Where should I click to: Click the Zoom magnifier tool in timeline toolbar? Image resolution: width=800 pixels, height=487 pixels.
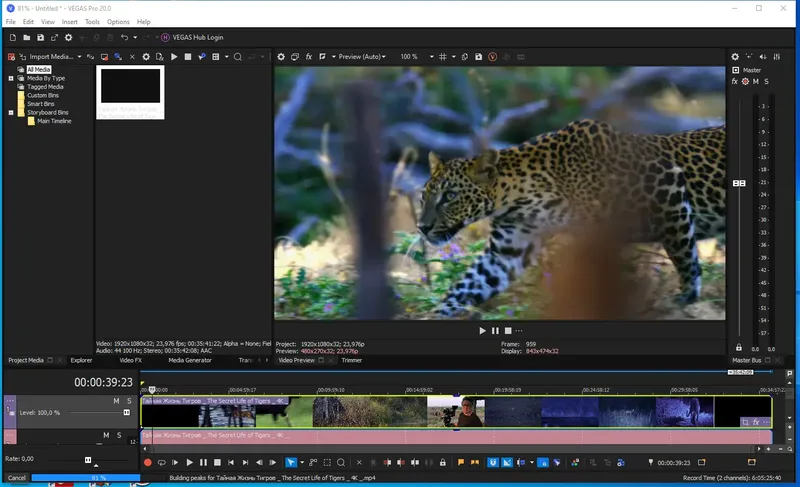coord(341,463)
